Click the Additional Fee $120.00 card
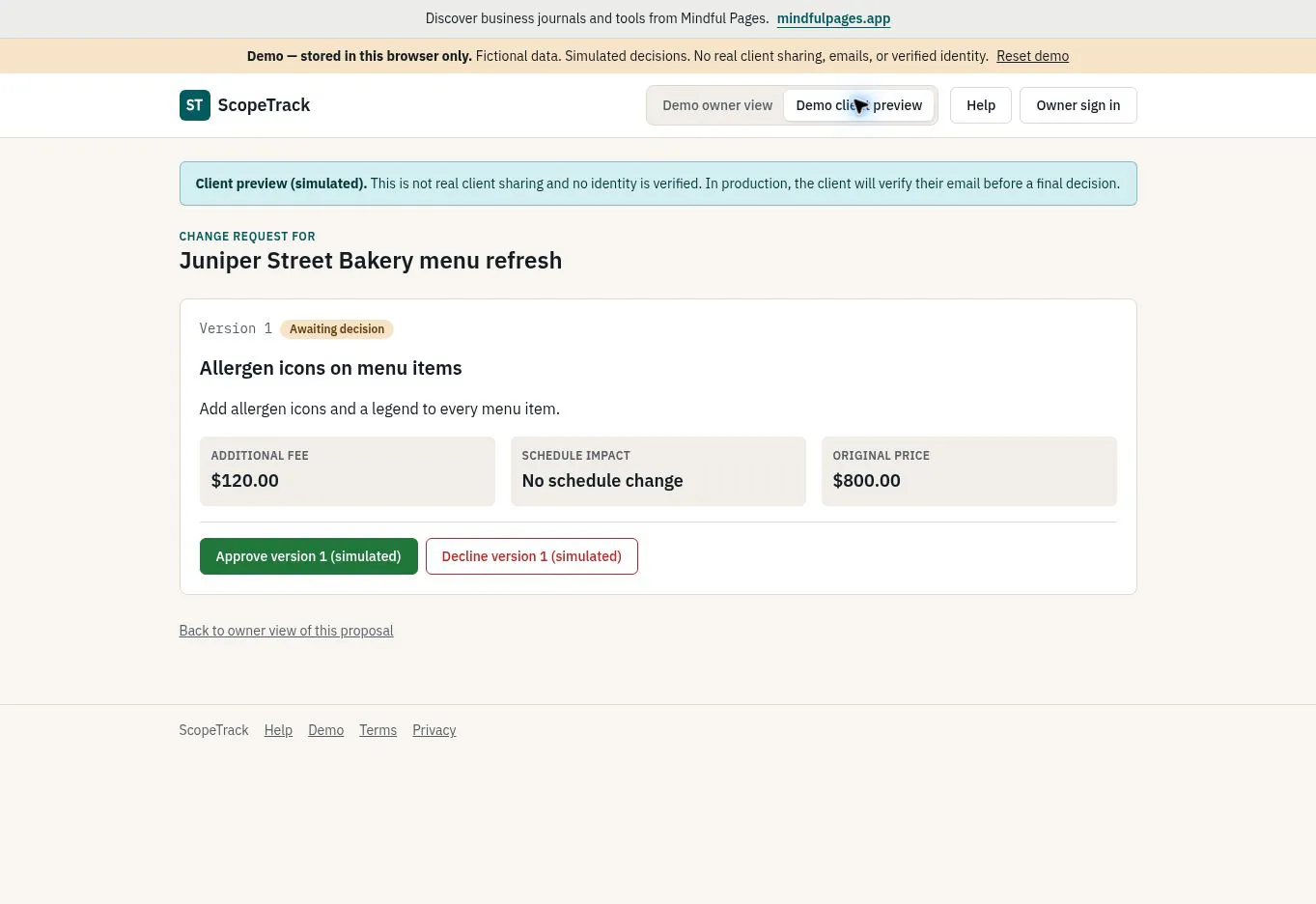Image resolution: width=1316 pixels, height=904 pixels. click(x=348, y=471)
